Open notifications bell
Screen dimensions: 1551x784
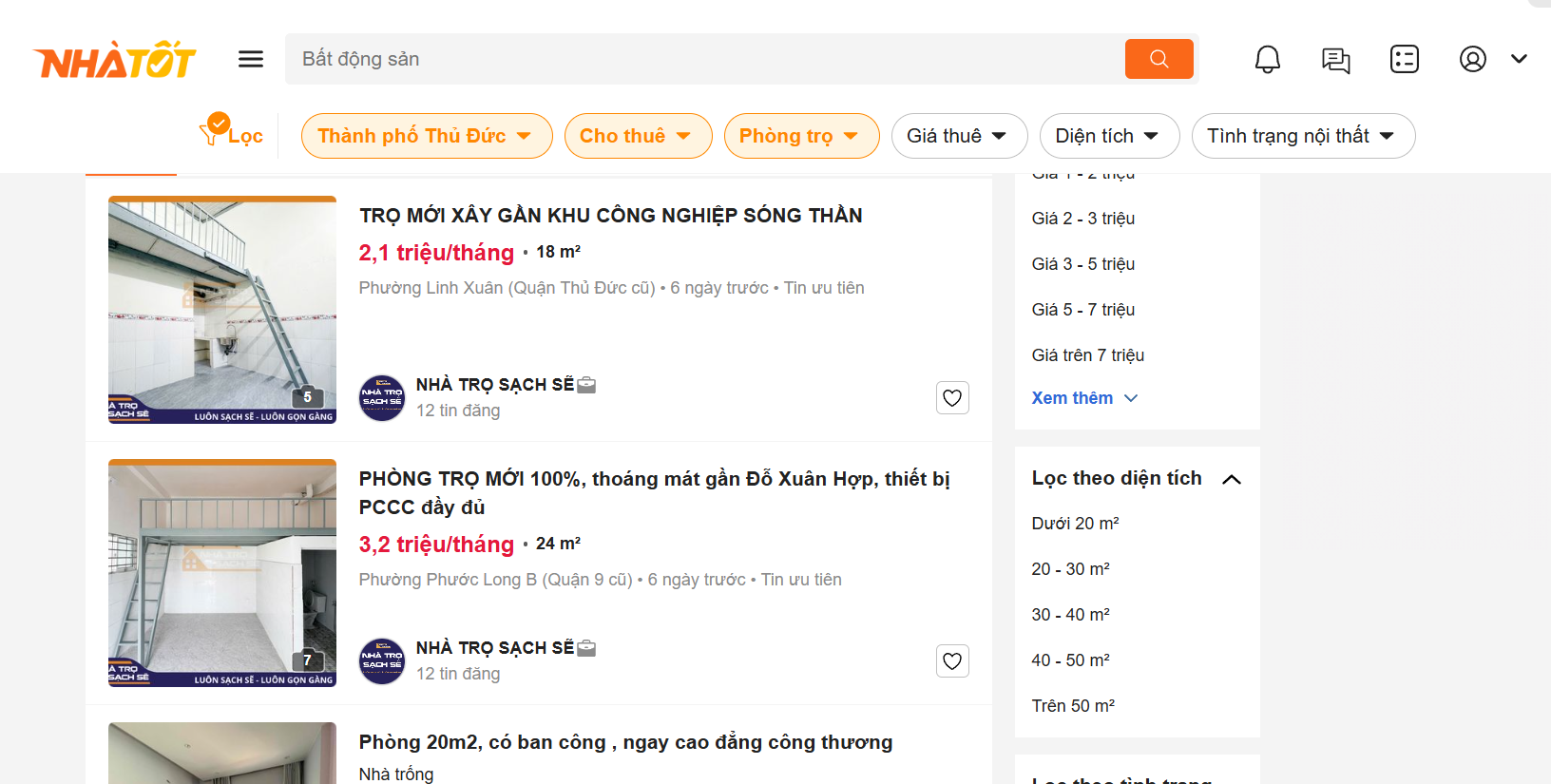pyautogui.click(x=1268, y=59)
